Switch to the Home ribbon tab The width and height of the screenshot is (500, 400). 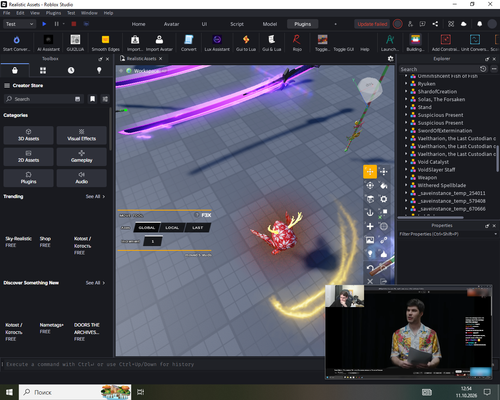pyautogui.click(x=138, y=24)
